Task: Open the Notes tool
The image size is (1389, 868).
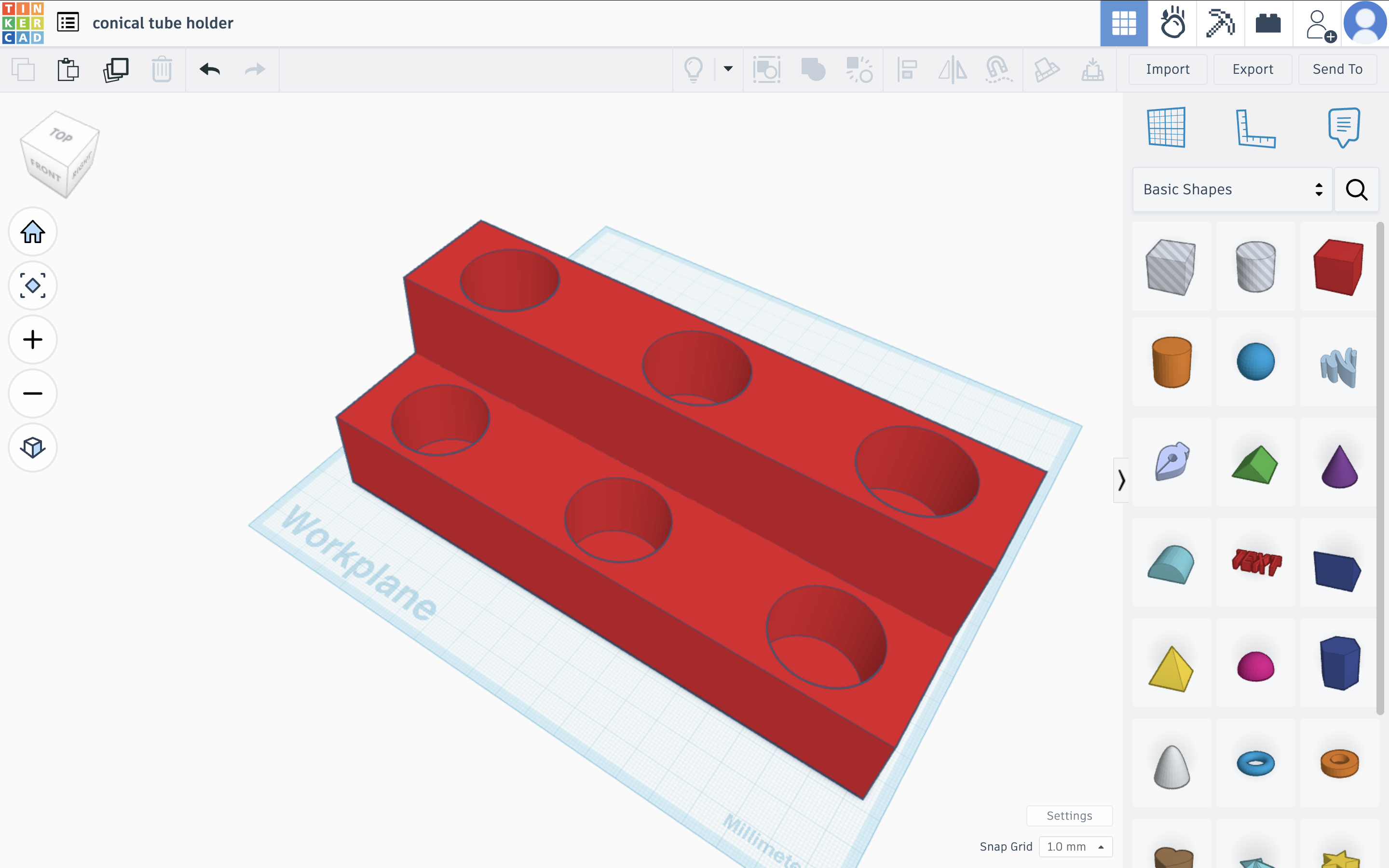Action: pyautogui.click(x=1343, y=127)
